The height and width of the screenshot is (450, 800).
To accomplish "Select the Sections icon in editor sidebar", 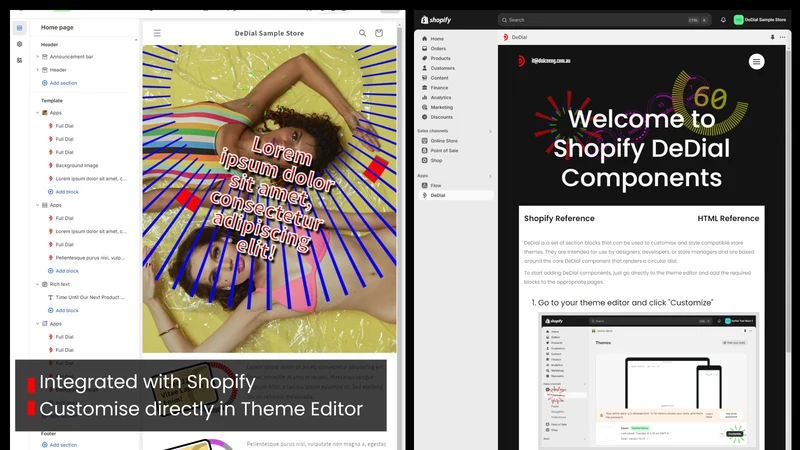I will click(19, 28).
